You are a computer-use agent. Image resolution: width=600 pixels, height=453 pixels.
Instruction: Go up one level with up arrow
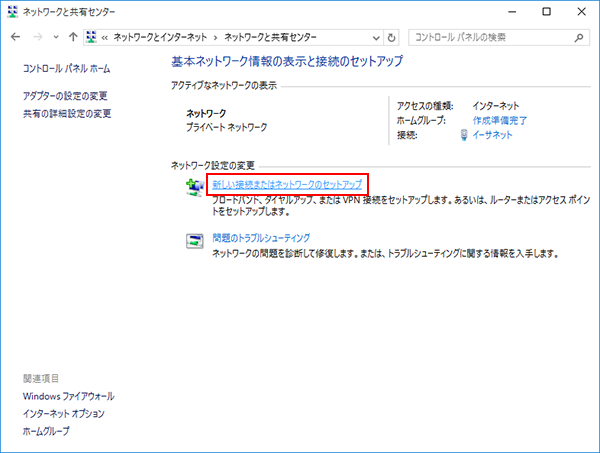pos(74,37)
